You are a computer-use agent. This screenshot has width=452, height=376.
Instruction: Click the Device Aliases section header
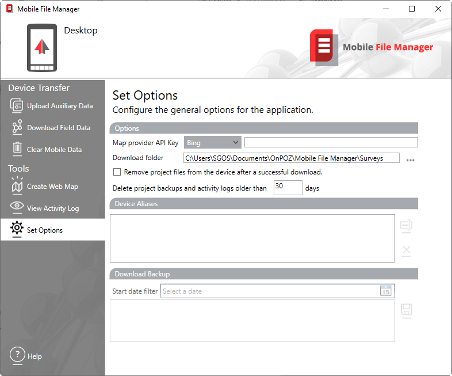(264, 203)
